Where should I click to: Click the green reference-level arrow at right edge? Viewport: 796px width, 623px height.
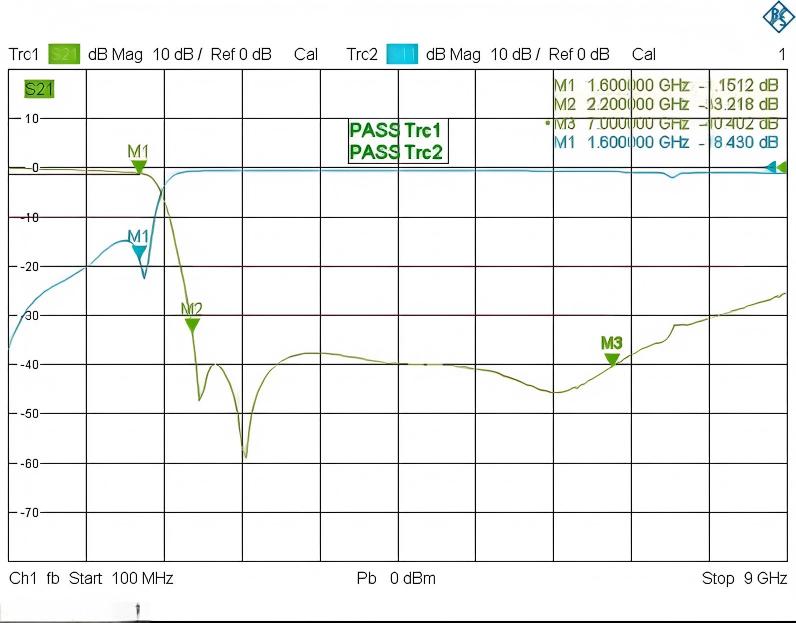(x=783, y=167)
